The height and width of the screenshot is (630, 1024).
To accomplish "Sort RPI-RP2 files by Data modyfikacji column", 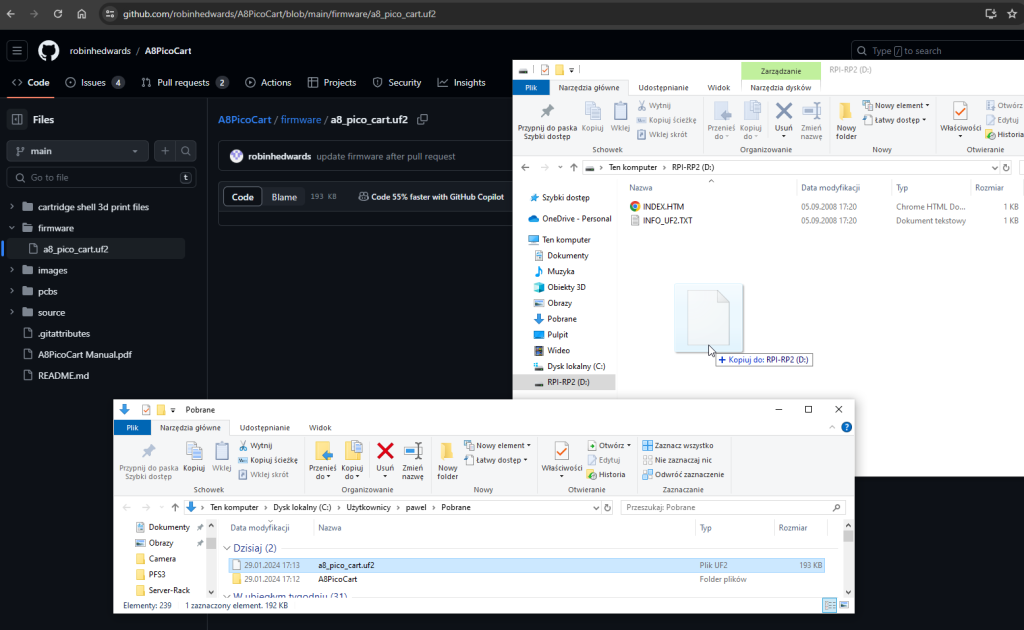I will coord(830,187).
